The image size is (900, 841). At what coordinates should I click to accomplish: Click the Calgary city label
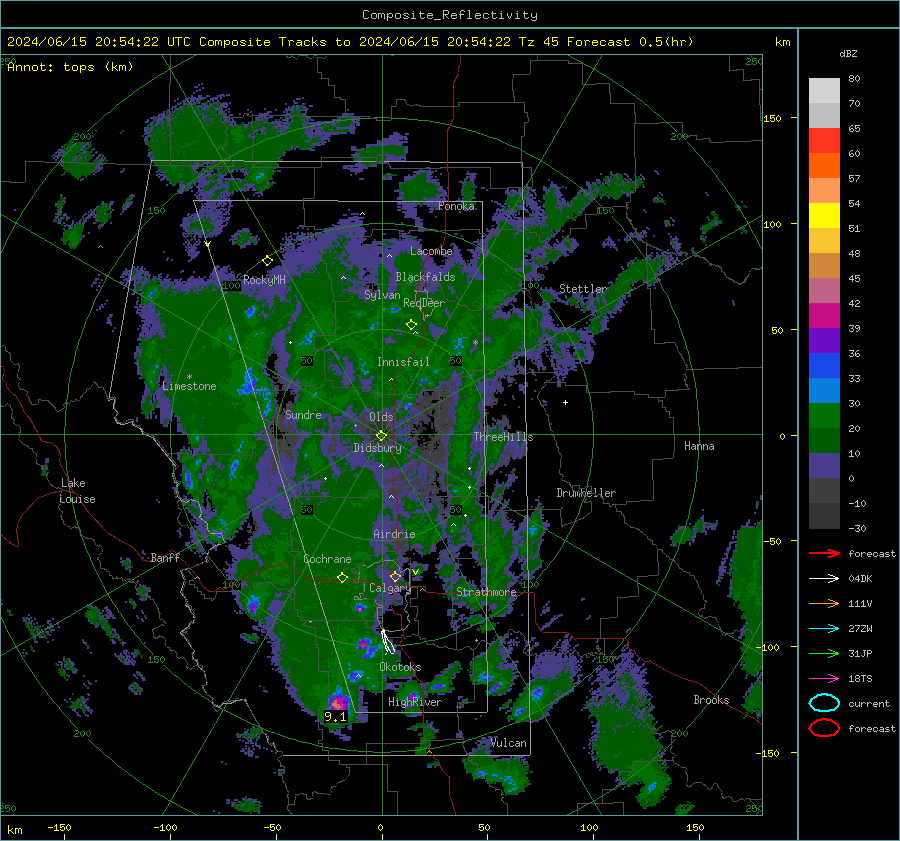pos(390,588)
